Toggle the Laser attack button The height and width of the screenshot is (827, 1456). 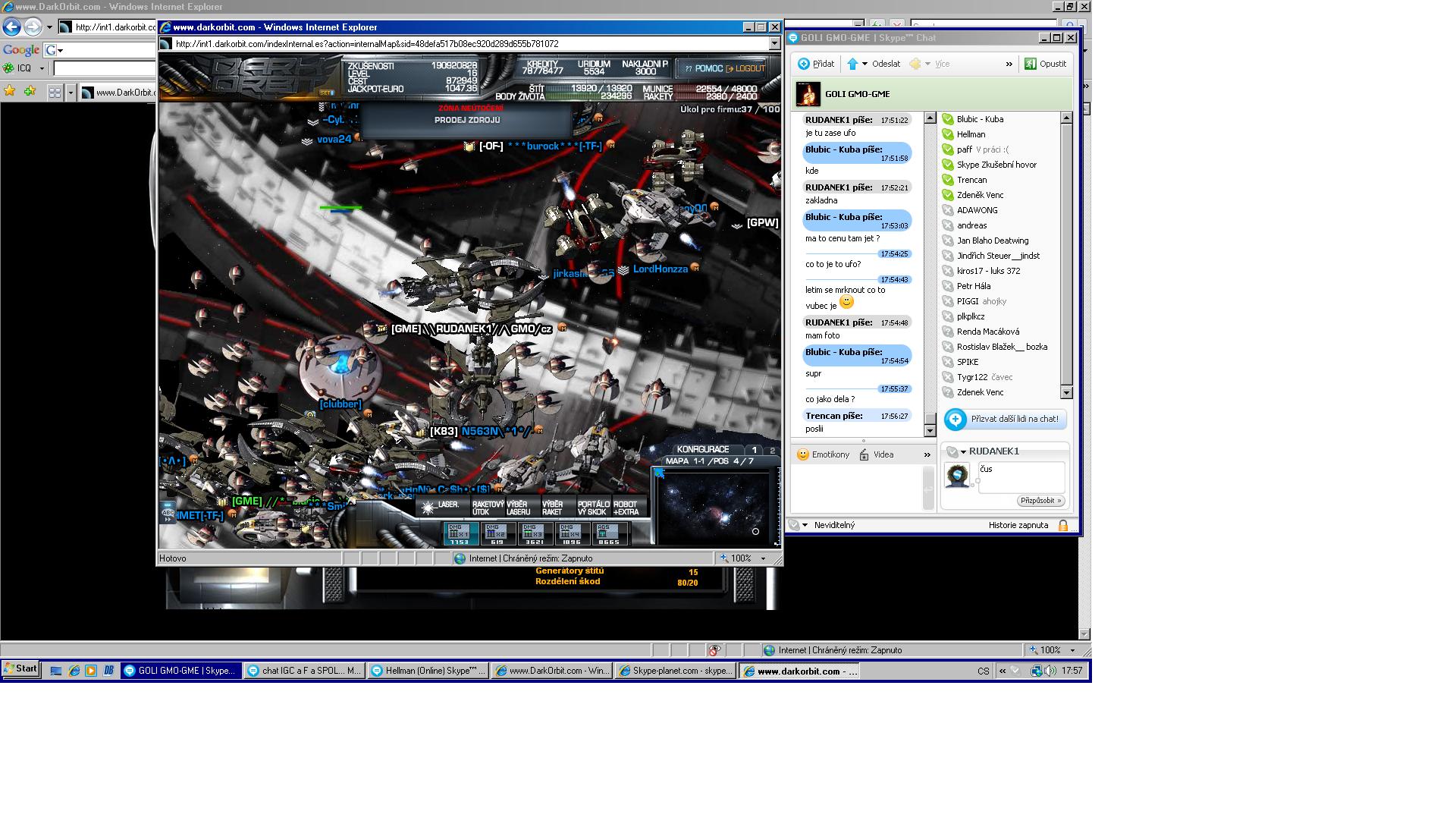pyautogui.click(x=442, y=507)
